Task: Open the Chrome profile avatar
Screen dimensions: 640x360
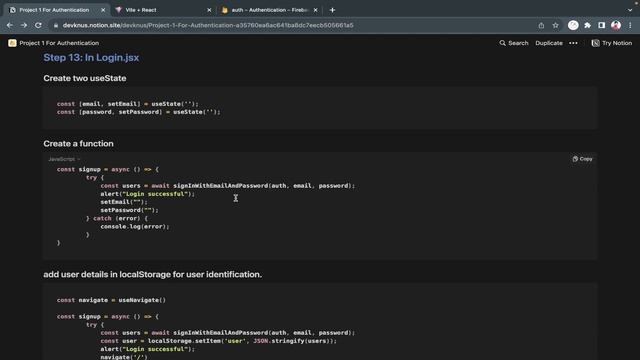Action: pos(616,25)
